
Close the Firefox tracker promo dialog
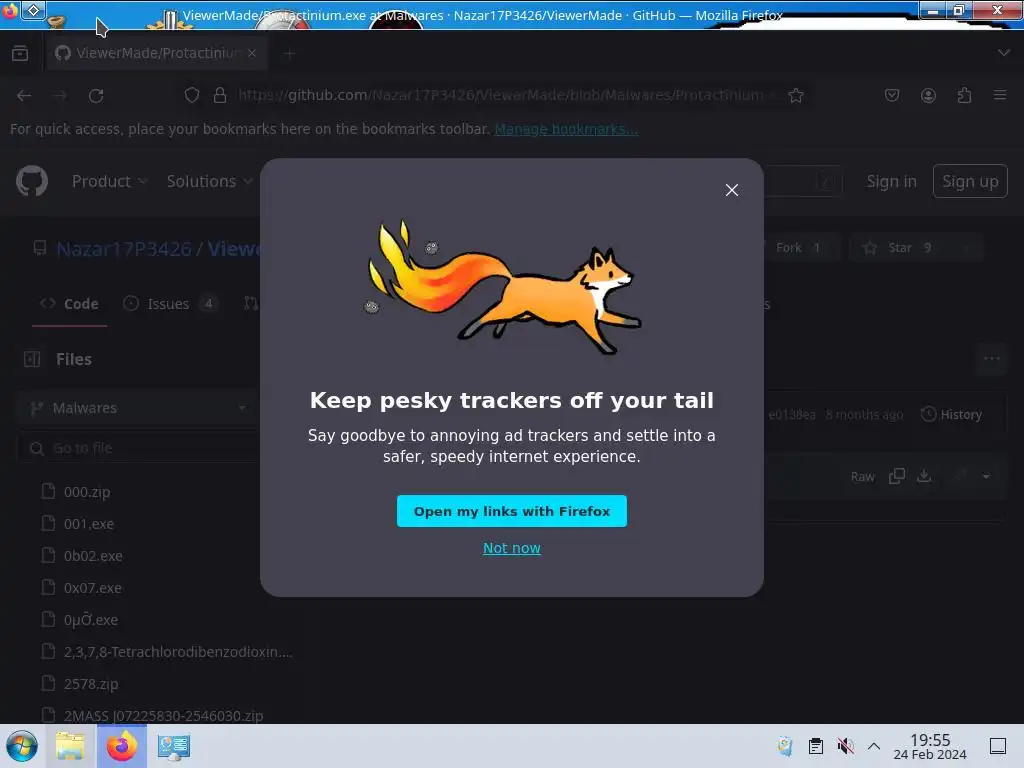coord(731,190)
